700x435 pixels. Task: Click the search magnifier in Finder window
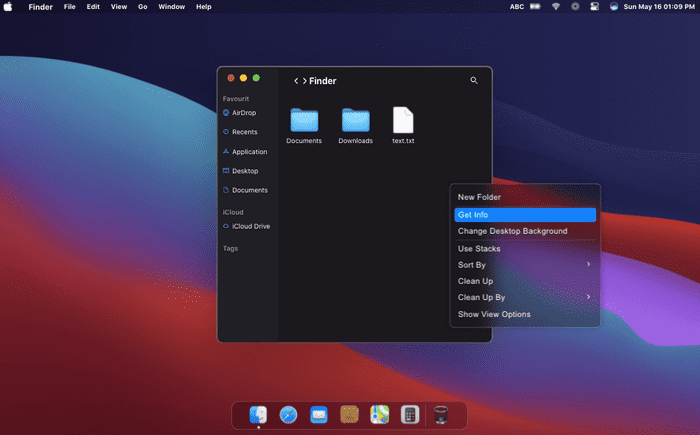click(474, 80)
